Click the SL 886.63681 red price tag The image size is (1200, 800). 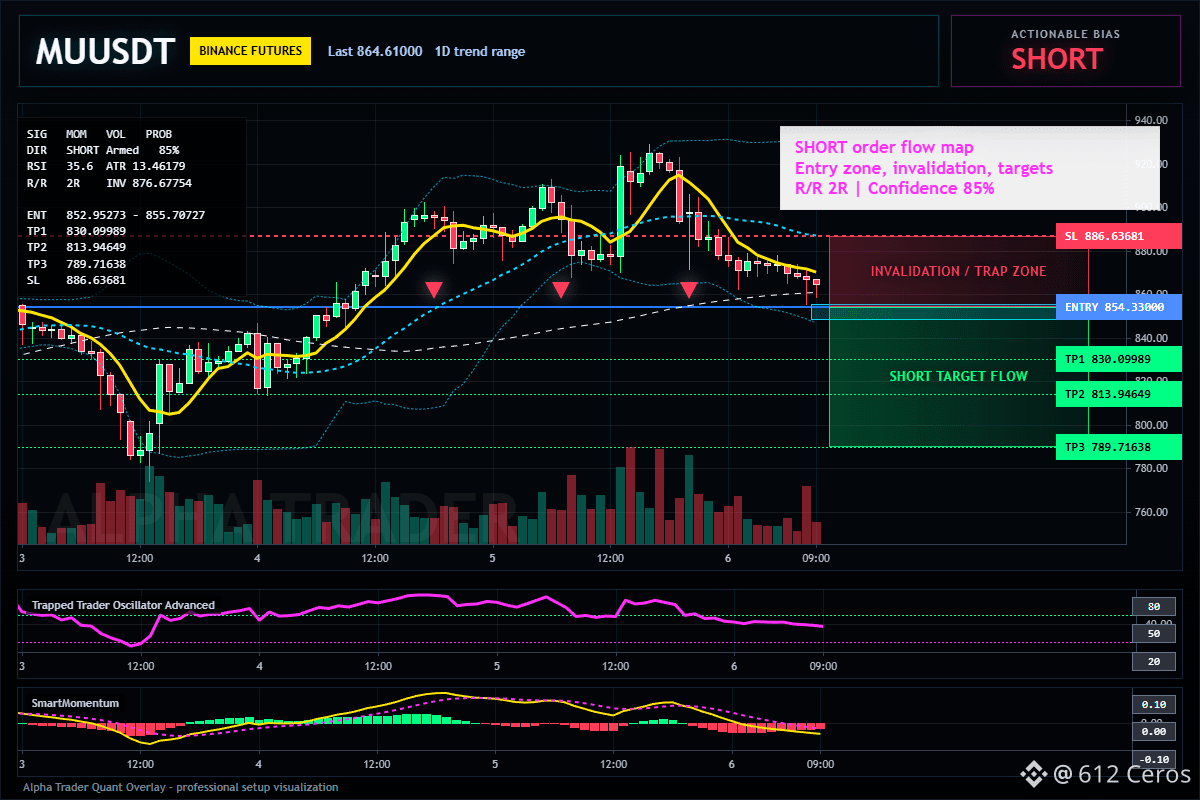point(1118,236)
